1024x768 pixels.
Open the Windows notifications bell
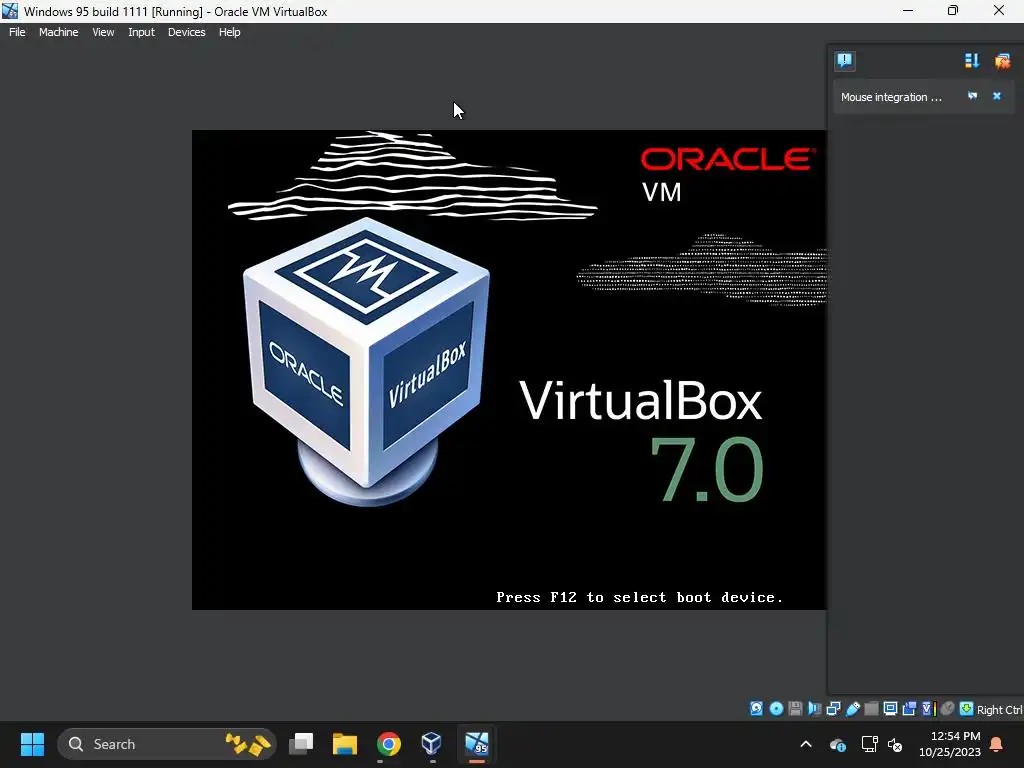click(997, 744)
